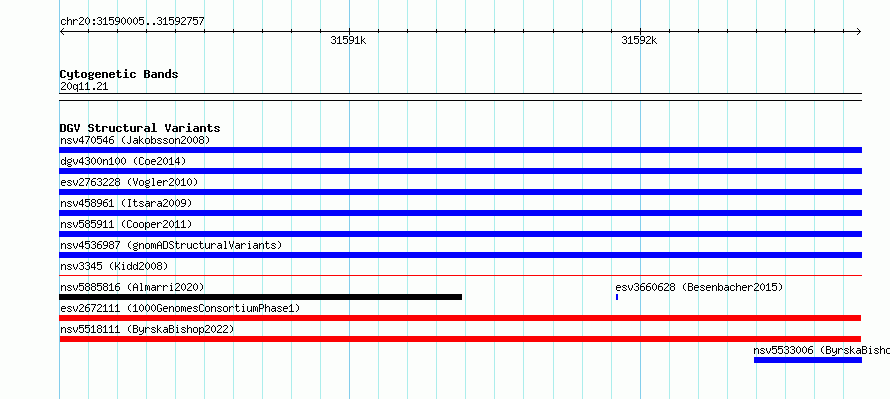
Task: Click the cytogenetic band 20q11.21 bar
Action: click(x=460, y=97)
